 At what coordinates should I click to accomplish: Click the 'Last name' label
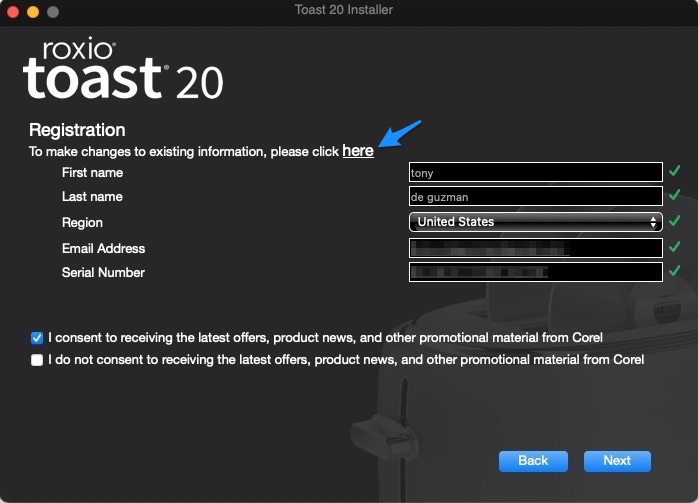pos(92,197)
